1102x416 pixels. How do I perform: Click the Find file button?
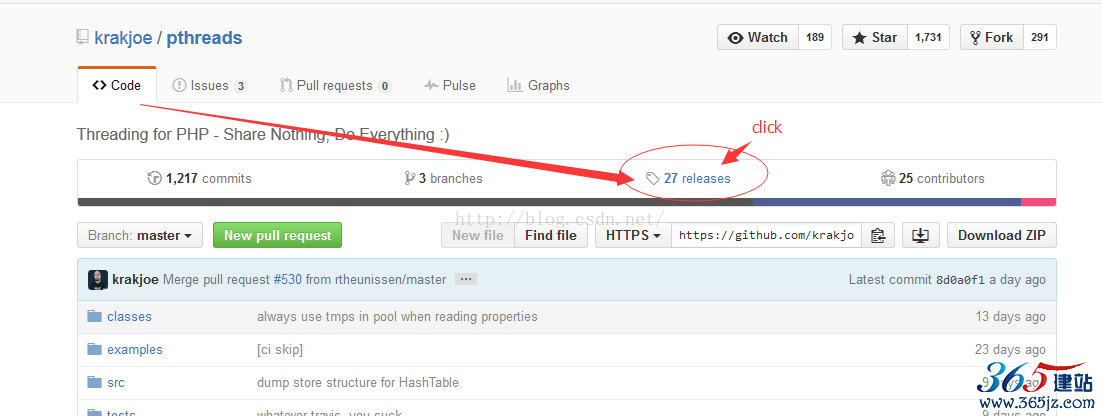pyautogui.click(x=551, y=235)
